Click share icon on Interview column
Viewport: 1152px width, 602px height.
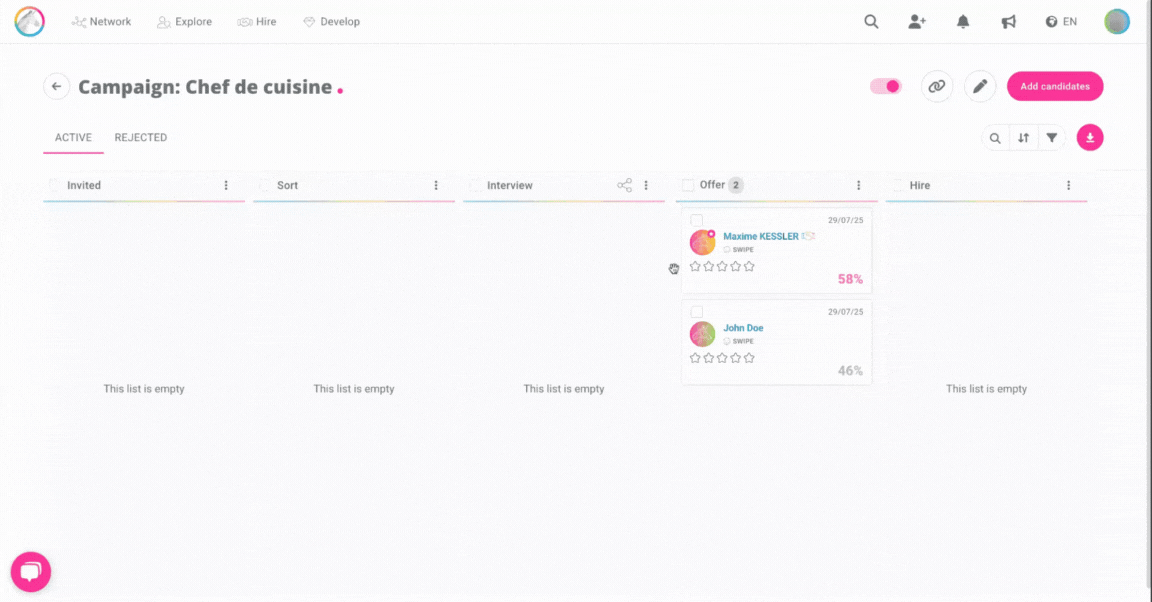click(624, 185)
